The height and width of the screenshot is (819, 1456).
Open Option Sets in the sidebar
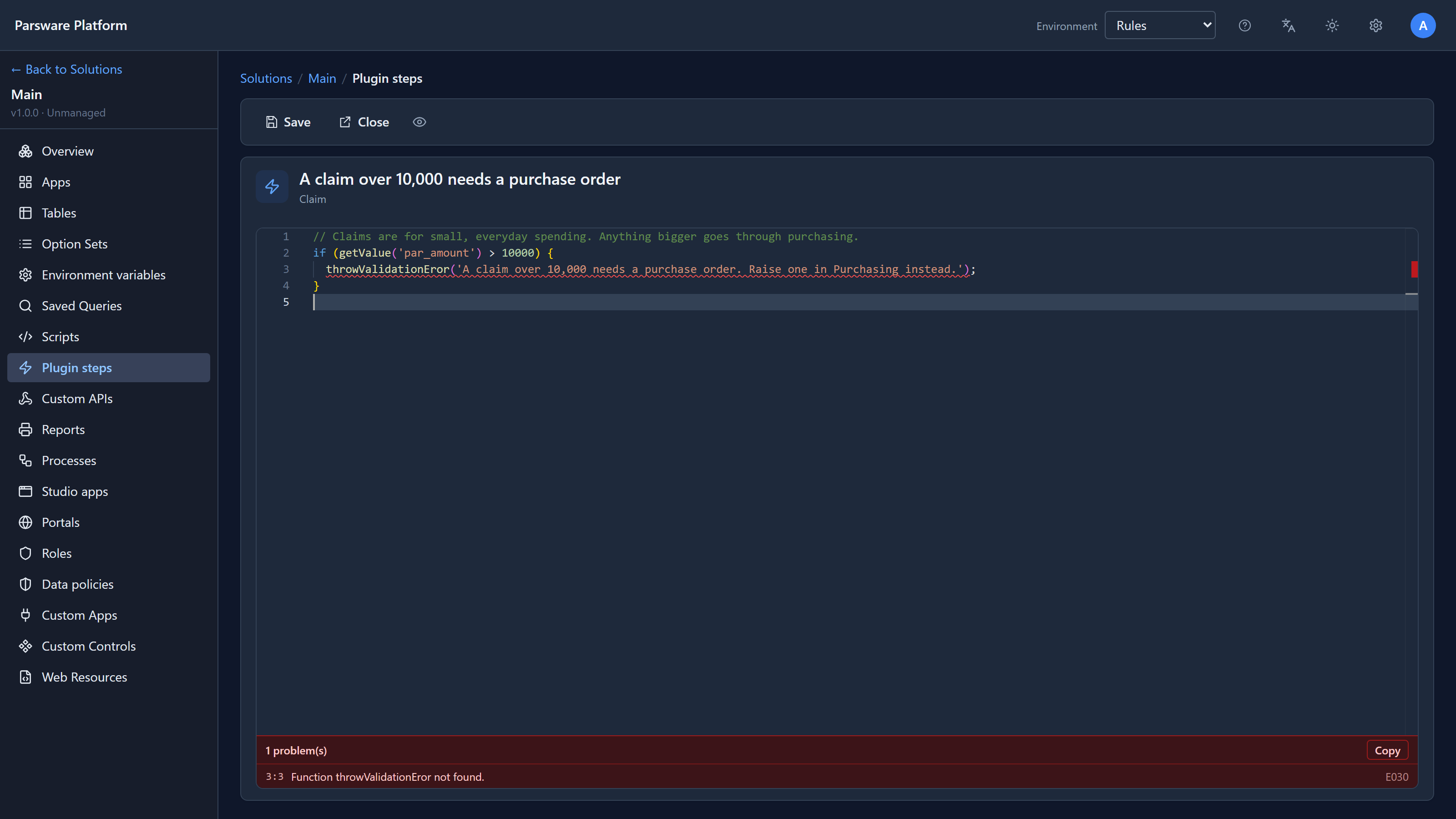pyautogui.click(x=109, y=244)
